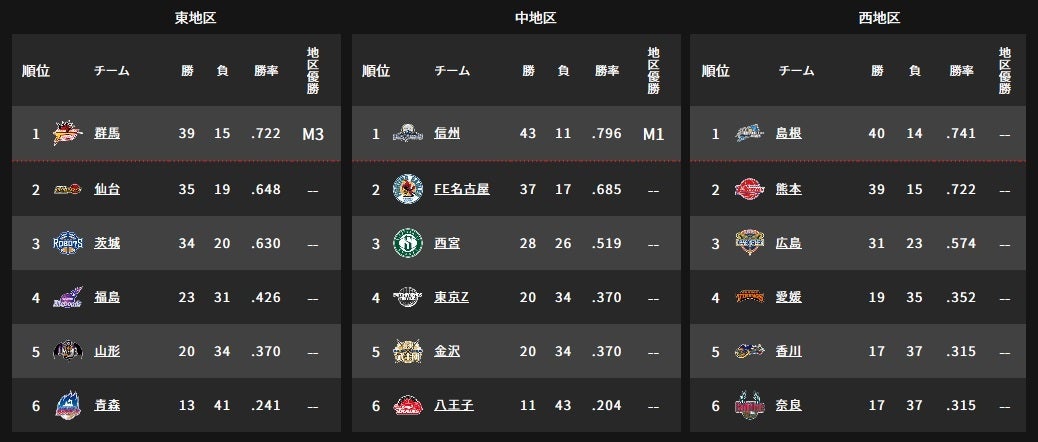This screenshot has height=442, width=1038.
Task: Click the 信州 team logo icon
Action: click(x=408, y=134)
